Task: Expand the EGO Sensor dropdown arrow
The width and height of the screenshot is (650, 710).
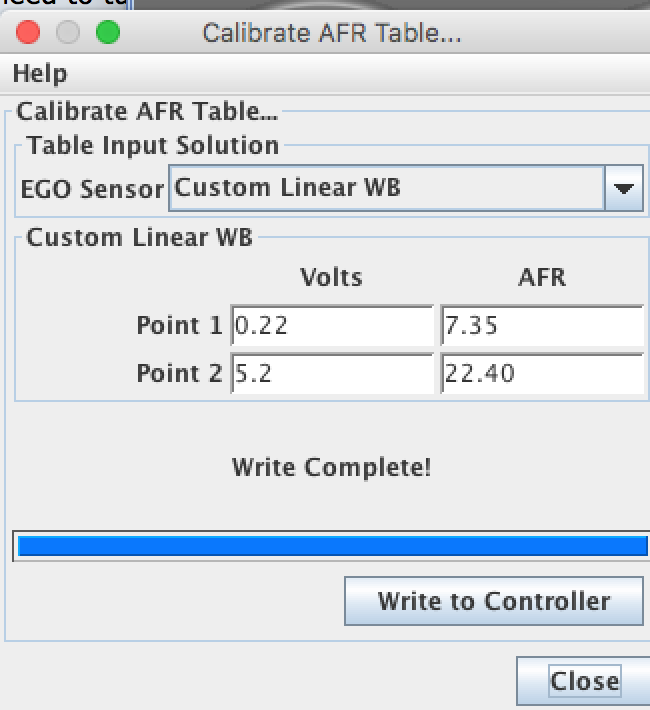Action: pos(624,188)
